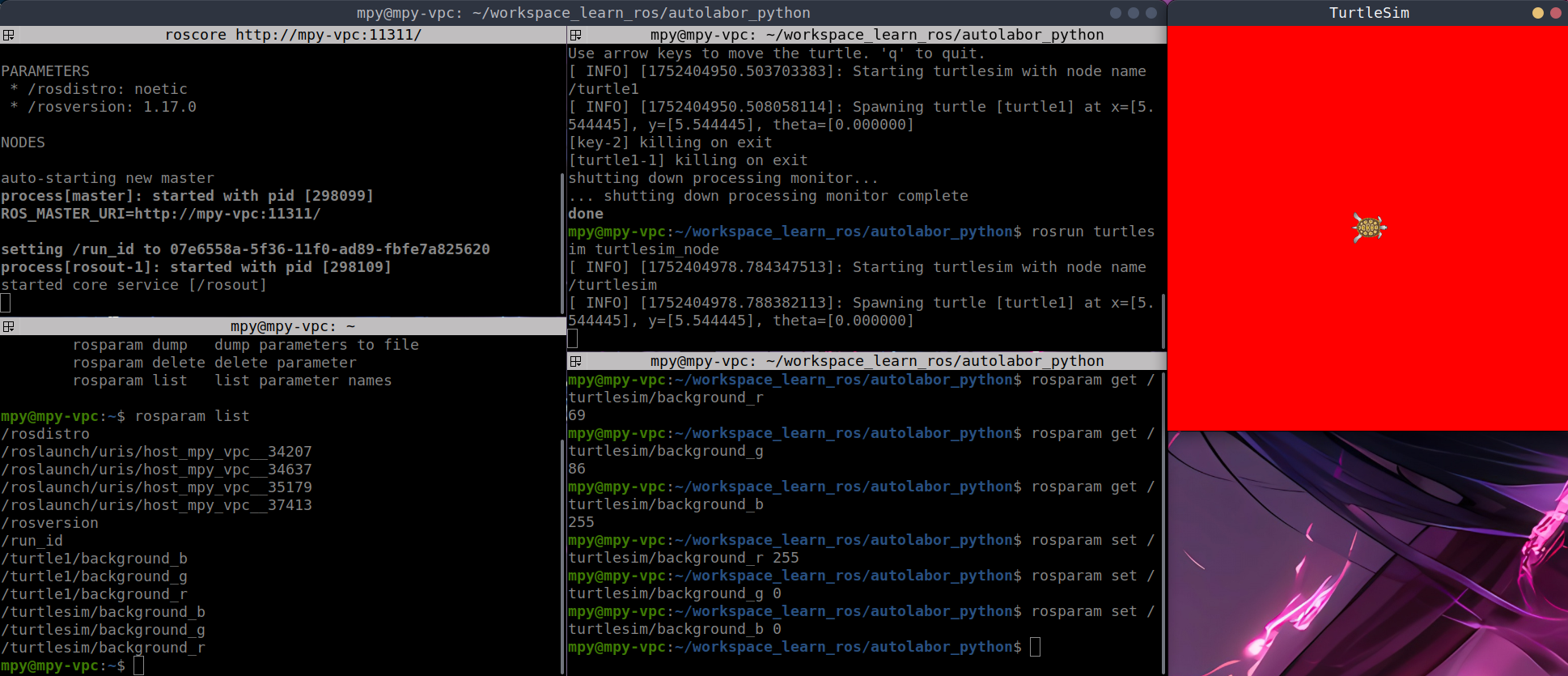The width and height of the screenshot is (1568, 676).
Task: Focus the prompt after the rosparam list output
Action: (x=138, y=666)
